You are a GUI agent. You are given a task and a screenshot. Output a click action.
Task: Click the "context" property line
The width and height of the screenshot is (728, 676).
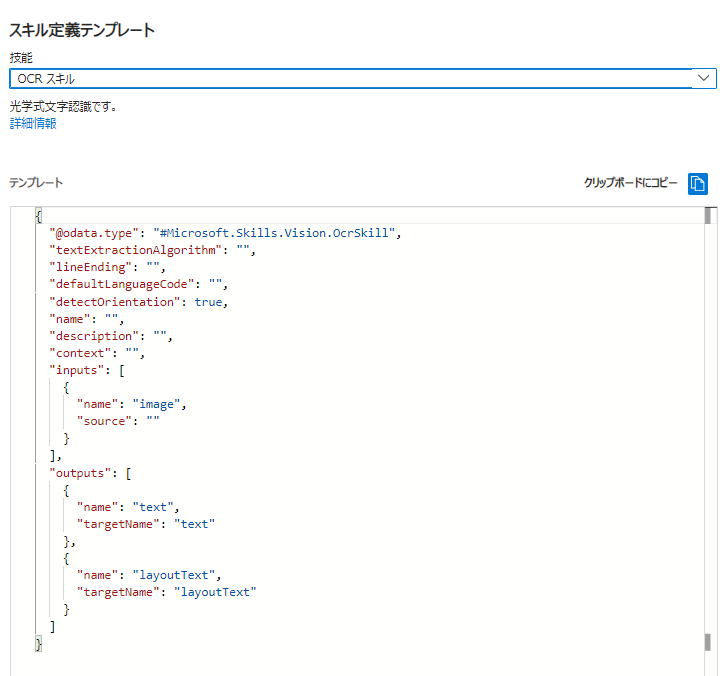point(80,353)
